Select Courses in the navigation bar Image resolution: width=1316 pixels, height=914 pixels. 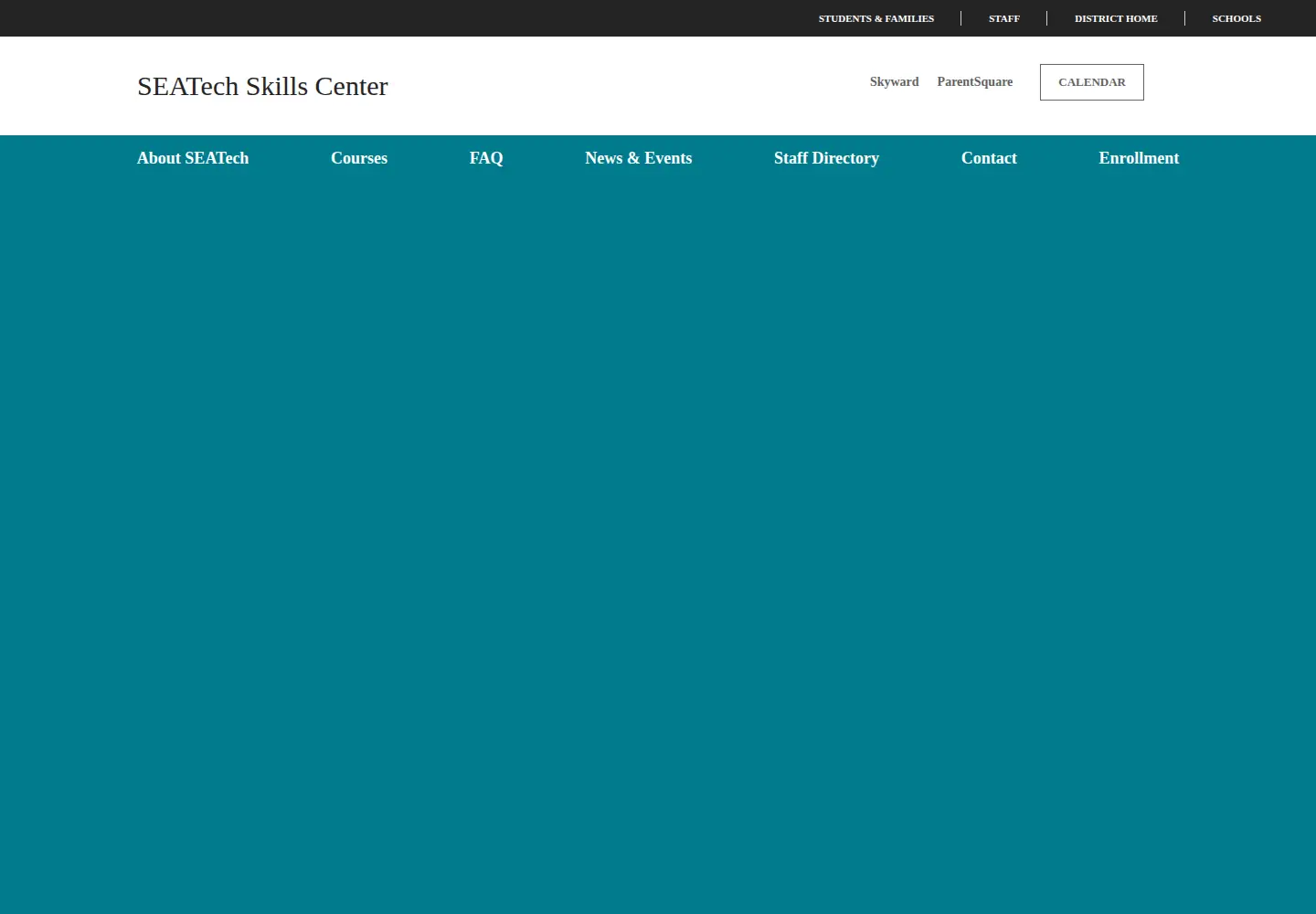359,158
